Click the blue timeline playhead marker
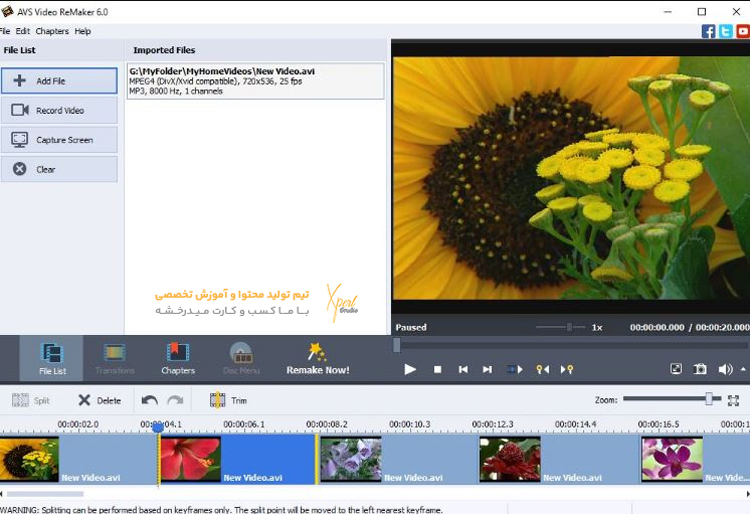Viewport: 750px width, 514px height. pyautogui.click(x=158, y=427)
